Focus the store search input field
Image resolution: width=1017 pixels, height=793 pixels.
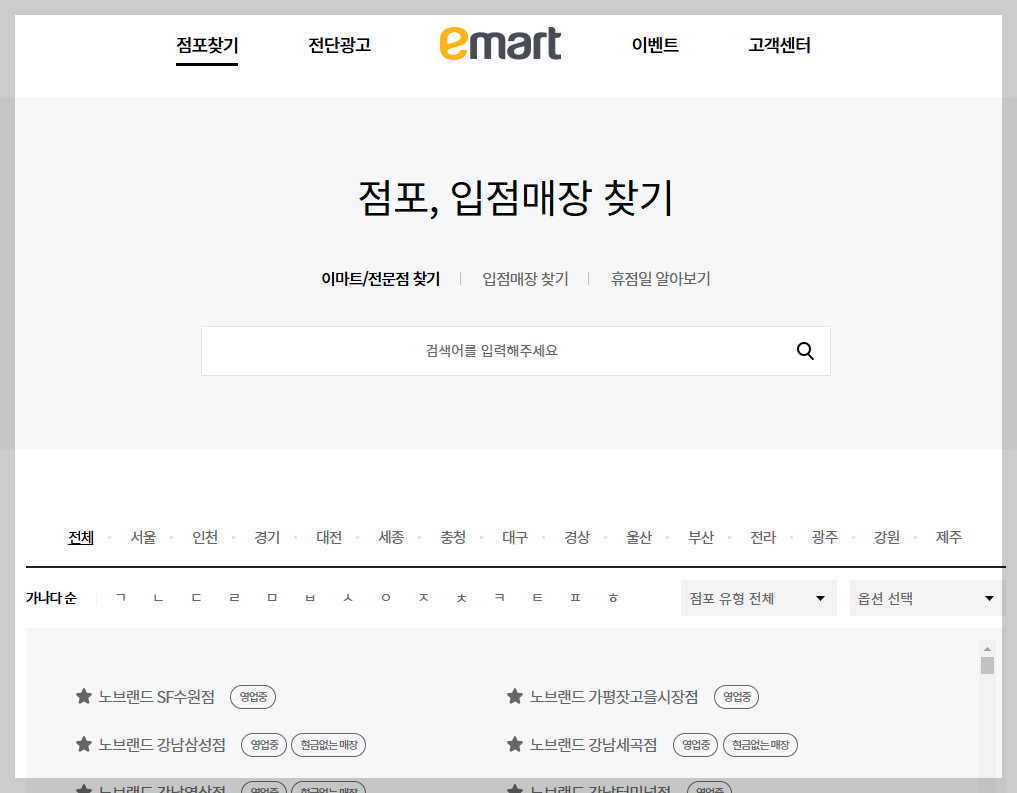pyautogui.click(x=516, y=351)
